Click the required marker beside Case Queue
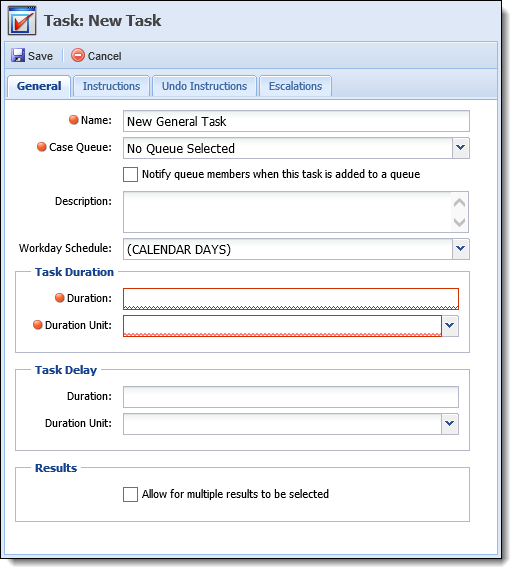517x574 pixels. coord(42,147)
